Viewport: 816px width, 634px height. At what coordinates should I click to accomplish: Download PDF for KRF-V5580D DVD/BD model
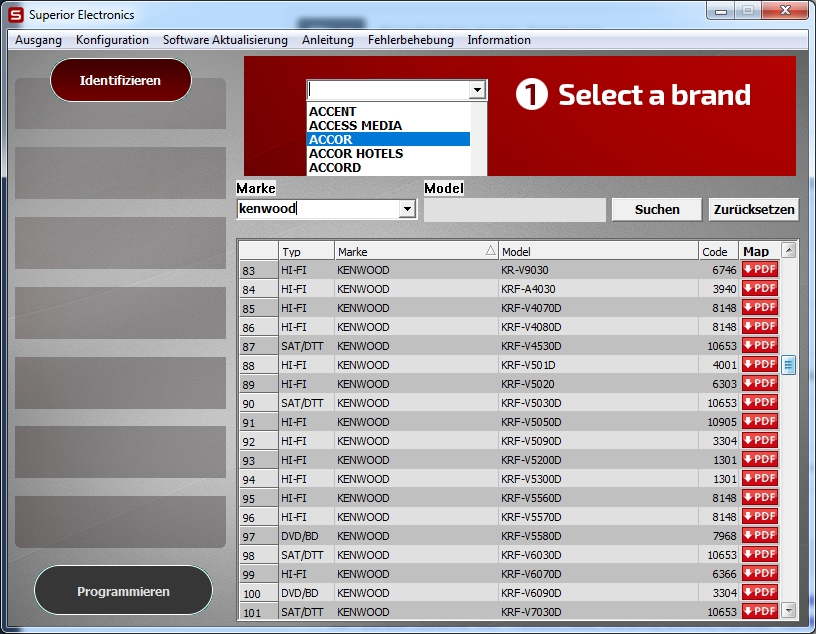pos(760,536)
